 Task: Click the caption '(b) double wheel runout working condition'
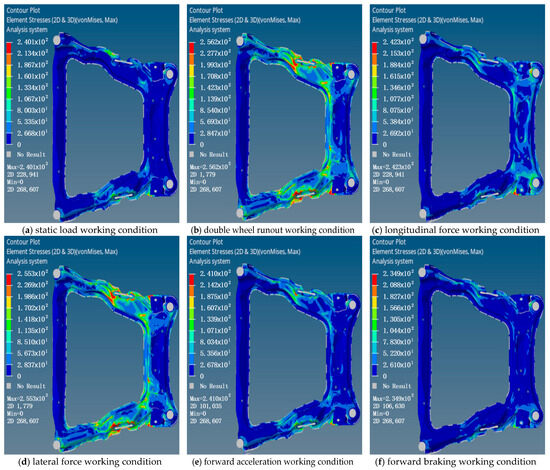point(273,230)
